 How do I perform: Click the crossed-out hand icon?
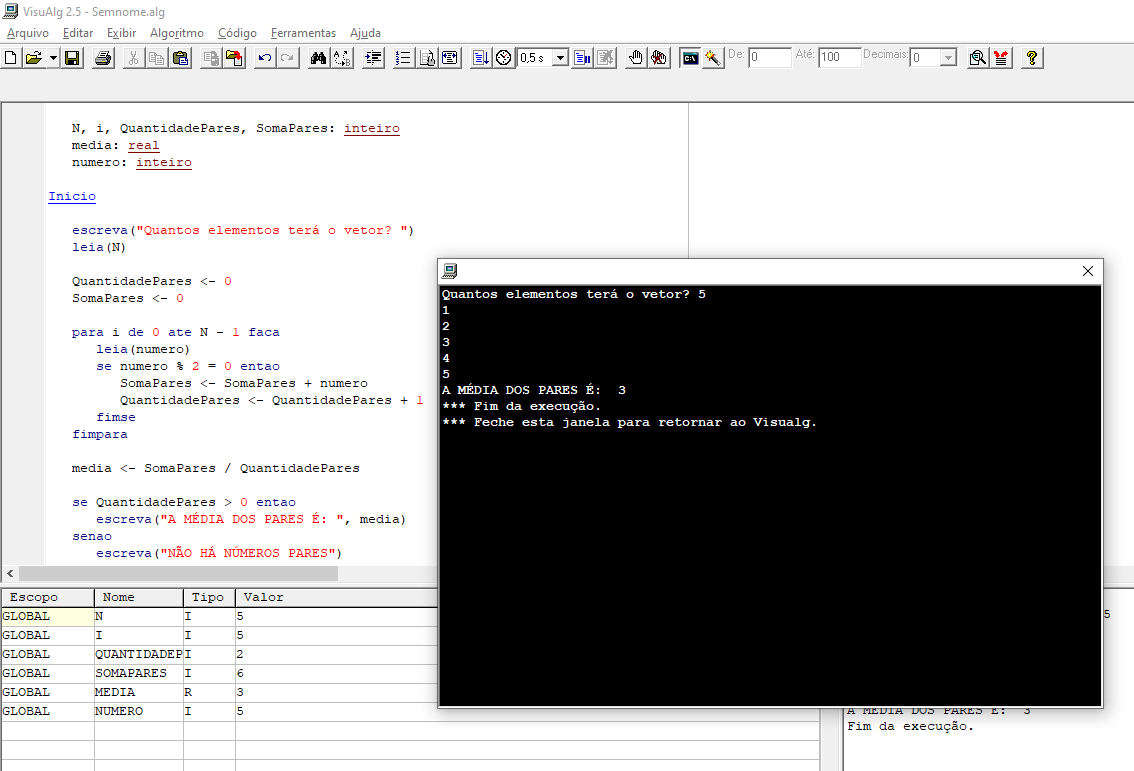[659, 58]
